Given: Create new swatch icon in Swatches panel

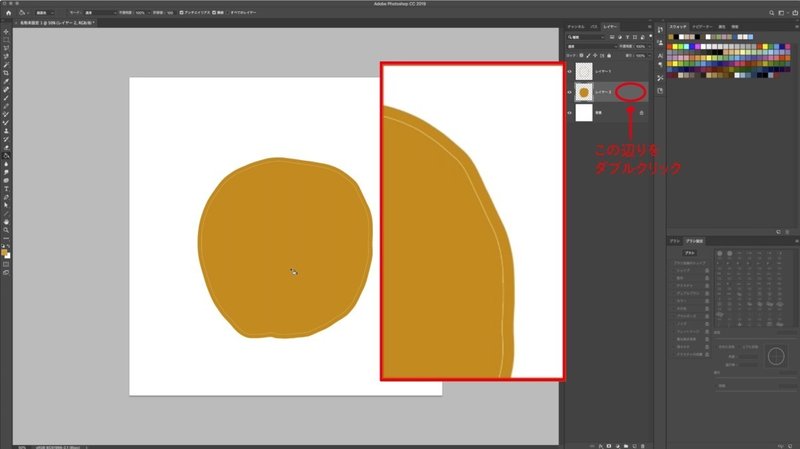Looking at the screenshot, I should click(779, 232).
